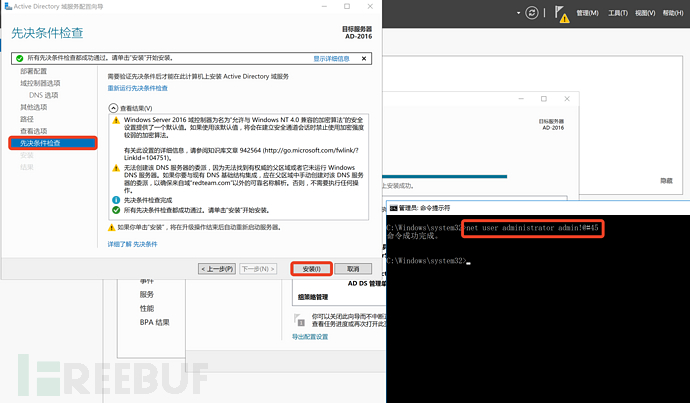Open the 详细了解 先决条件 link
This screenshot has height=403, width=690.
point(132,244)
